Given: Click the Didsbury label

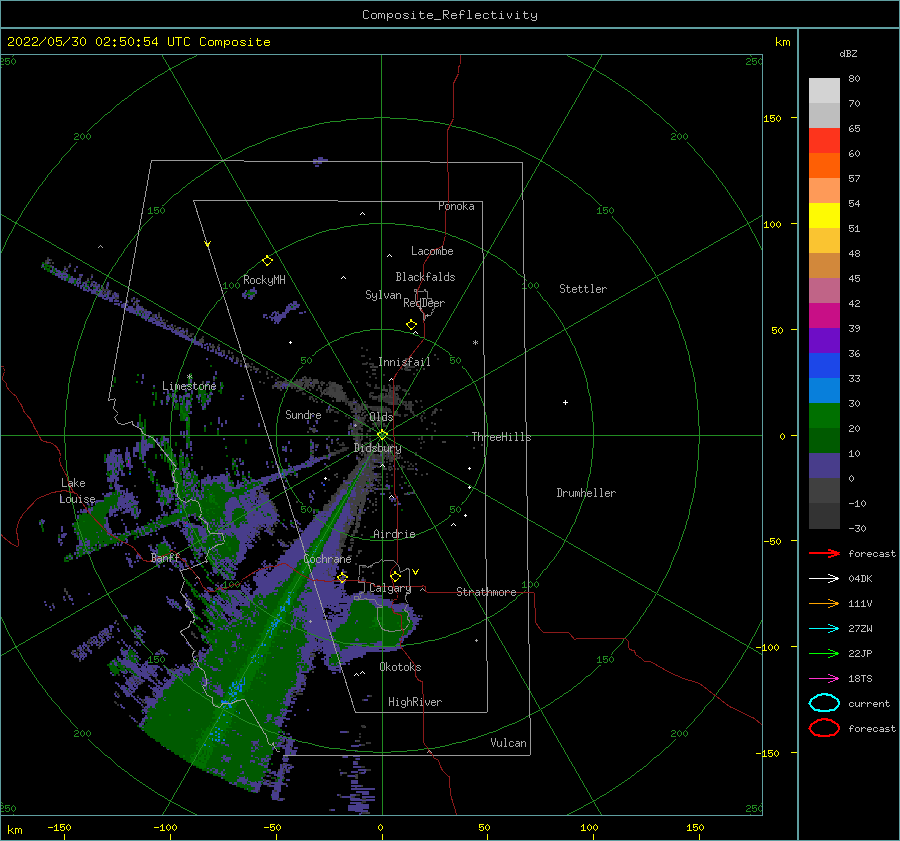Looking at the screenshot, I should [377, 448].
